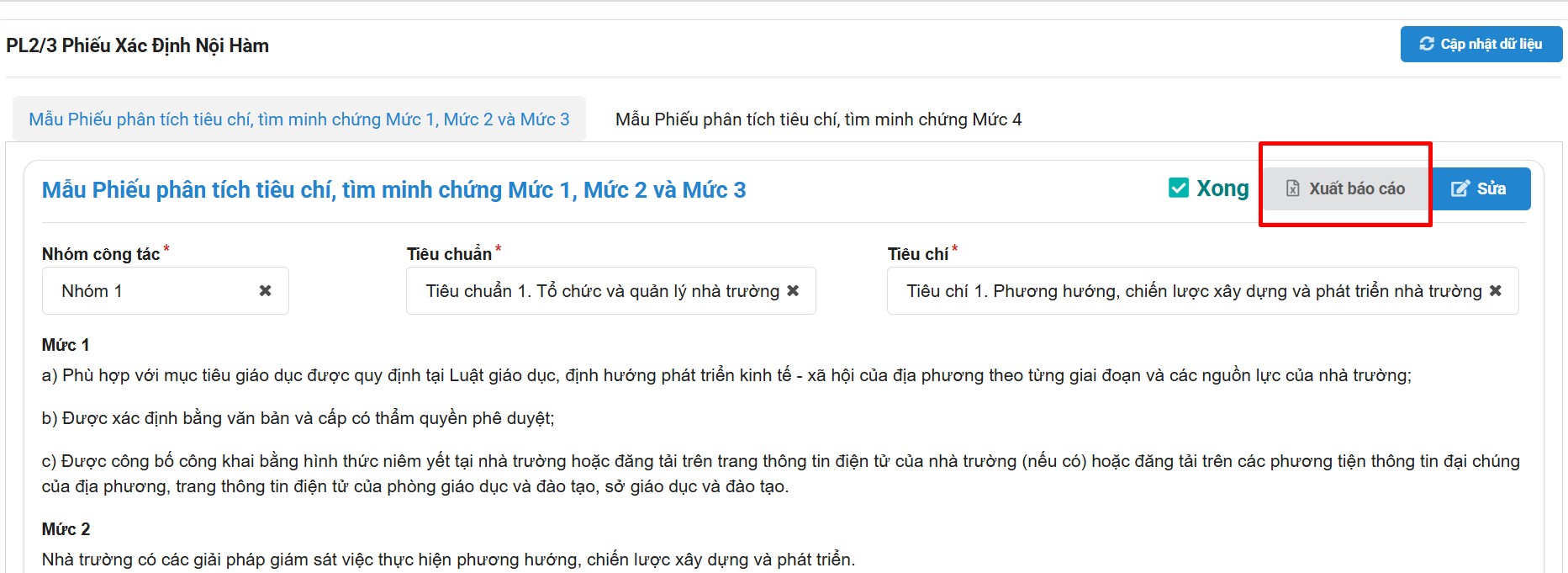Clear the Nhóm 1 selection with the X
This screenshot has width=1568, height=573.
[265, 290]
